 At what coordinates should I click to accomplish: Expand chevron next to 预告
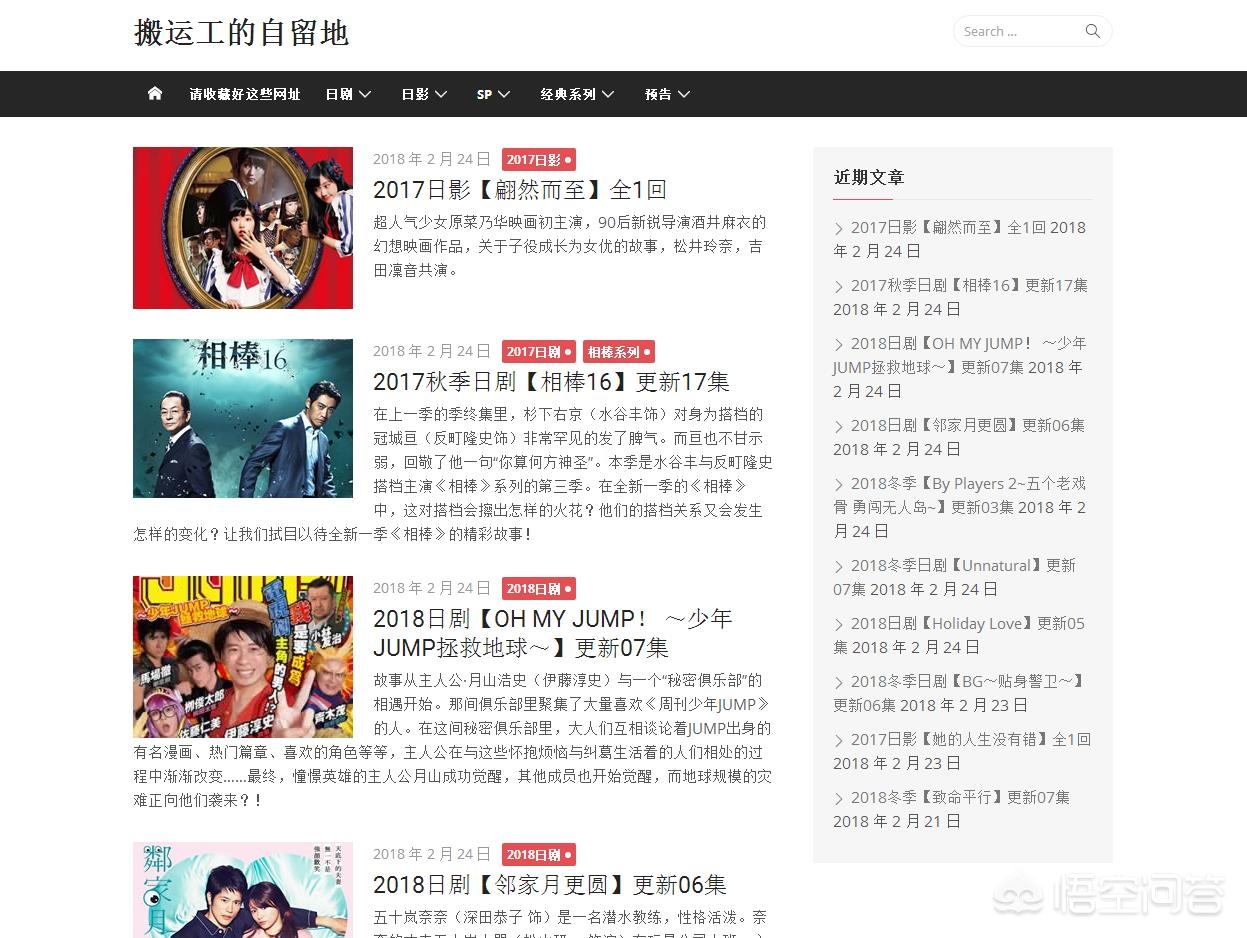[684, 94]
